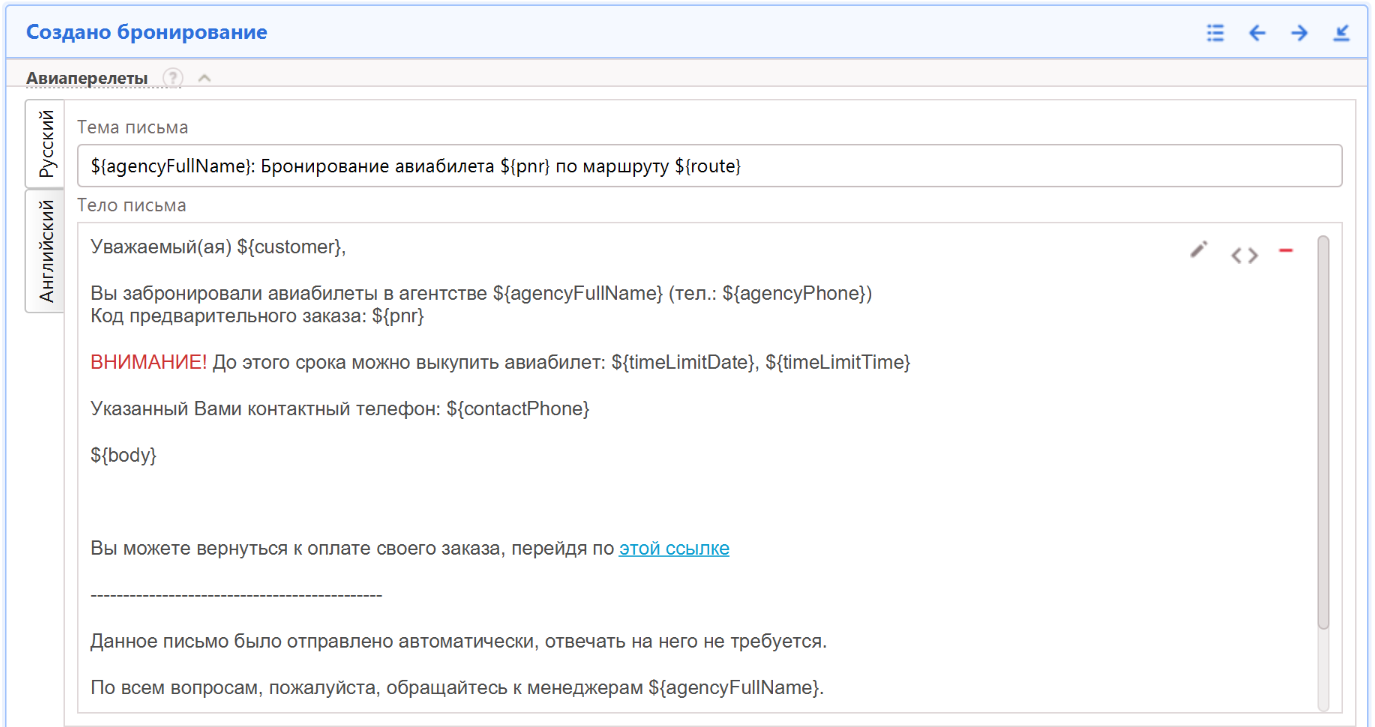Click the red ВНИМАНИЕ! text
The width and height of the screenshot is (1375, 727).
(148, 362)
